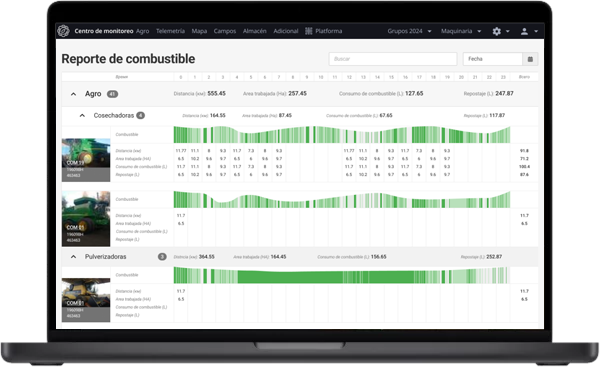Collapse the Pulverizadoras group chevron

point(73,257)
